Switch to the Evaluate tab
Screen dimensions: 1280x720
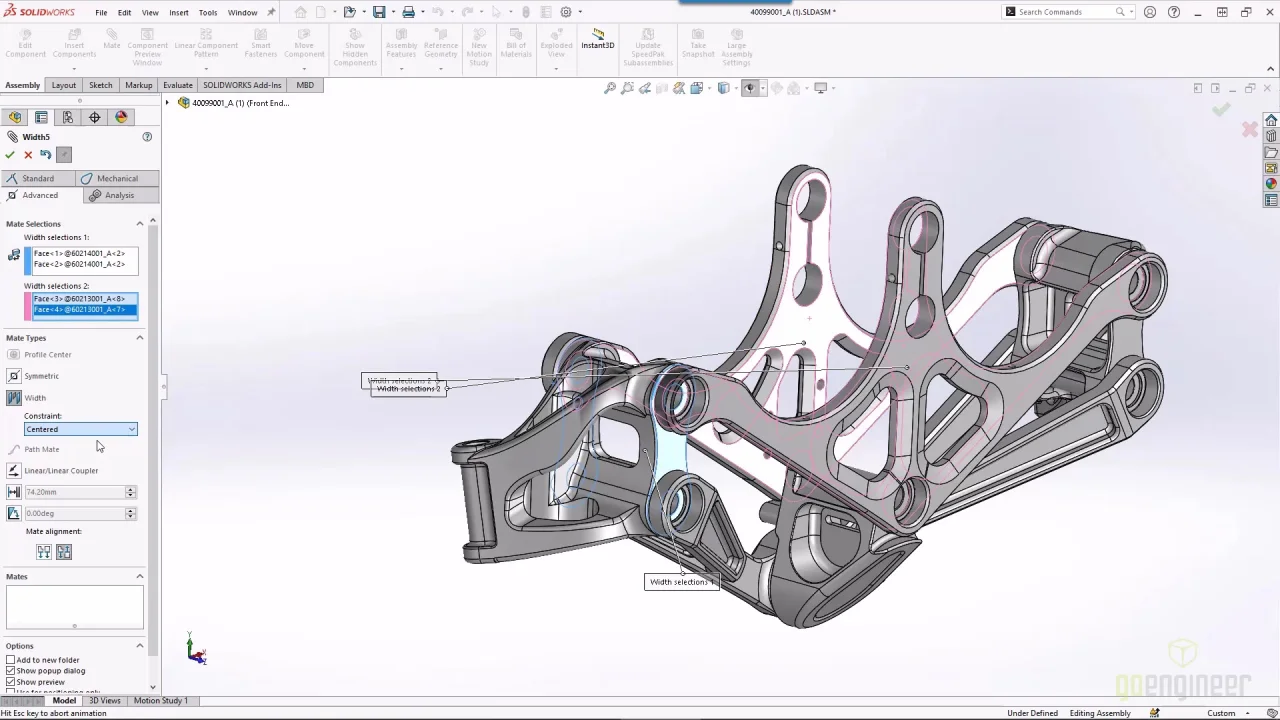177,85
